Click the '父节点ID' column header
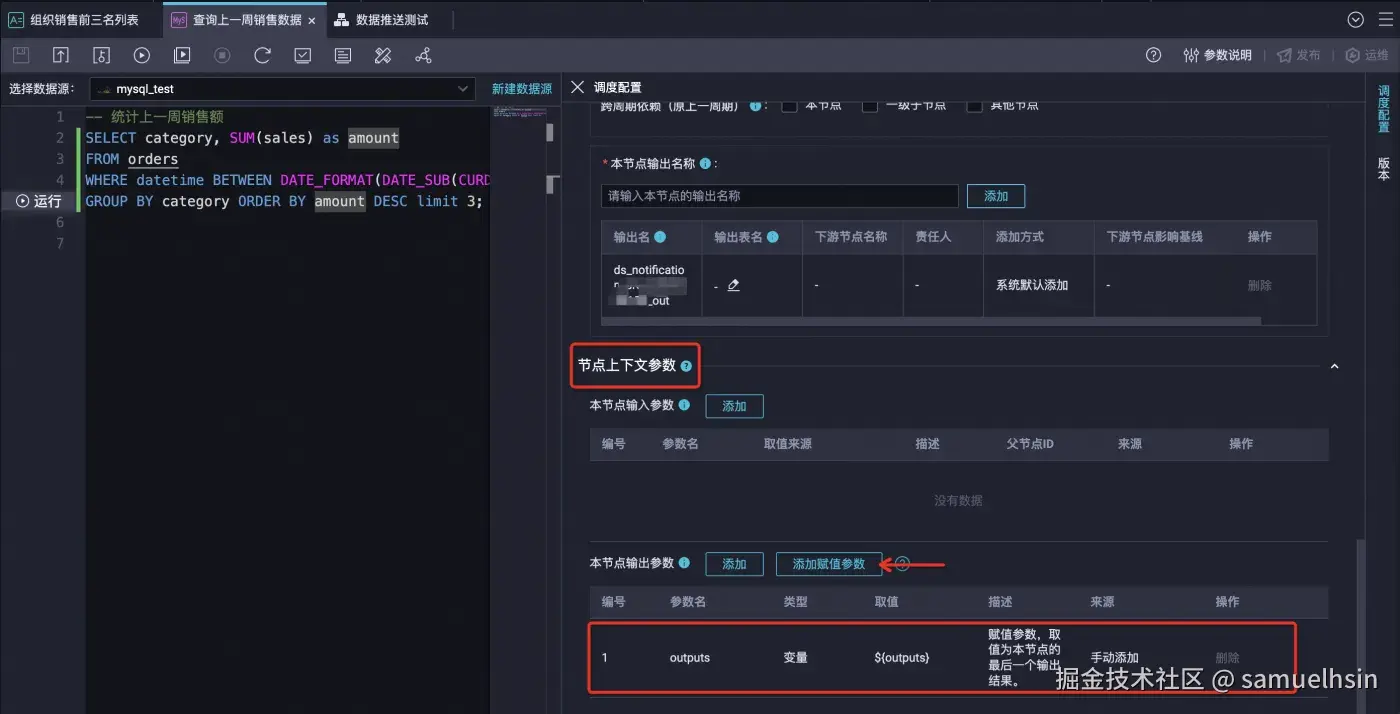 pos(1030,443)
